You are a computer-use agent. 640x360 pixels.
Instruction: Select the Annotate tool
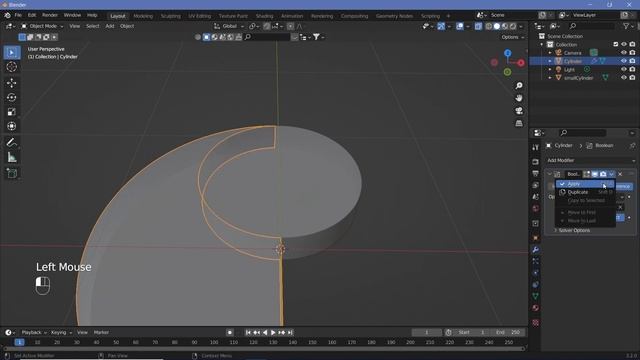(x=11, y=142)
